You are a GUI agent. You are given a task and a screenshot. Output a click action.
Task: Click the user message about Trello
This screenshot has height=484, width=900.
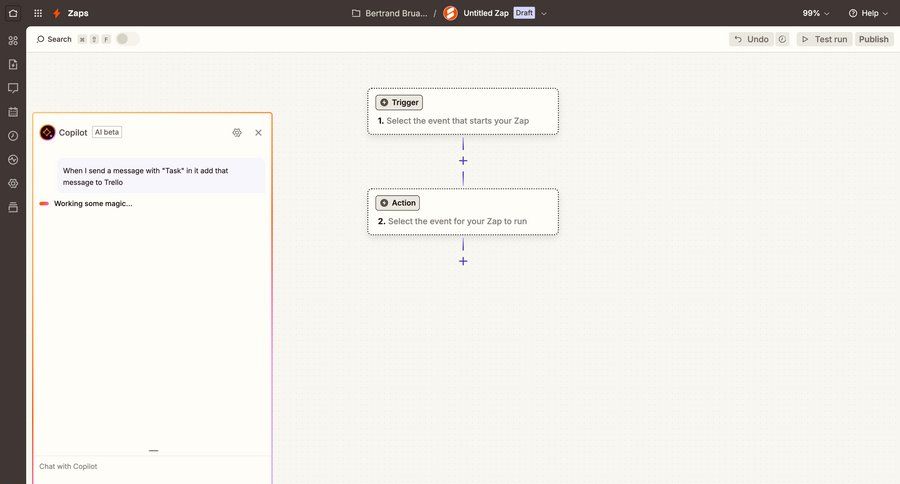(161, 176)
